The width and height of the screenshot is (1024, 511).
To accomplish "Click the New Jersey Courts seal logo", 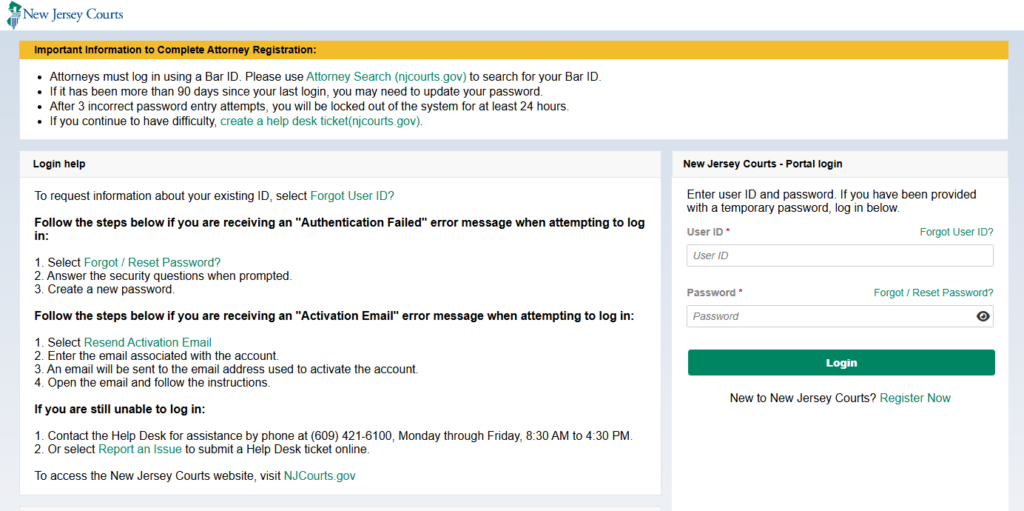I will click(15, 16).
